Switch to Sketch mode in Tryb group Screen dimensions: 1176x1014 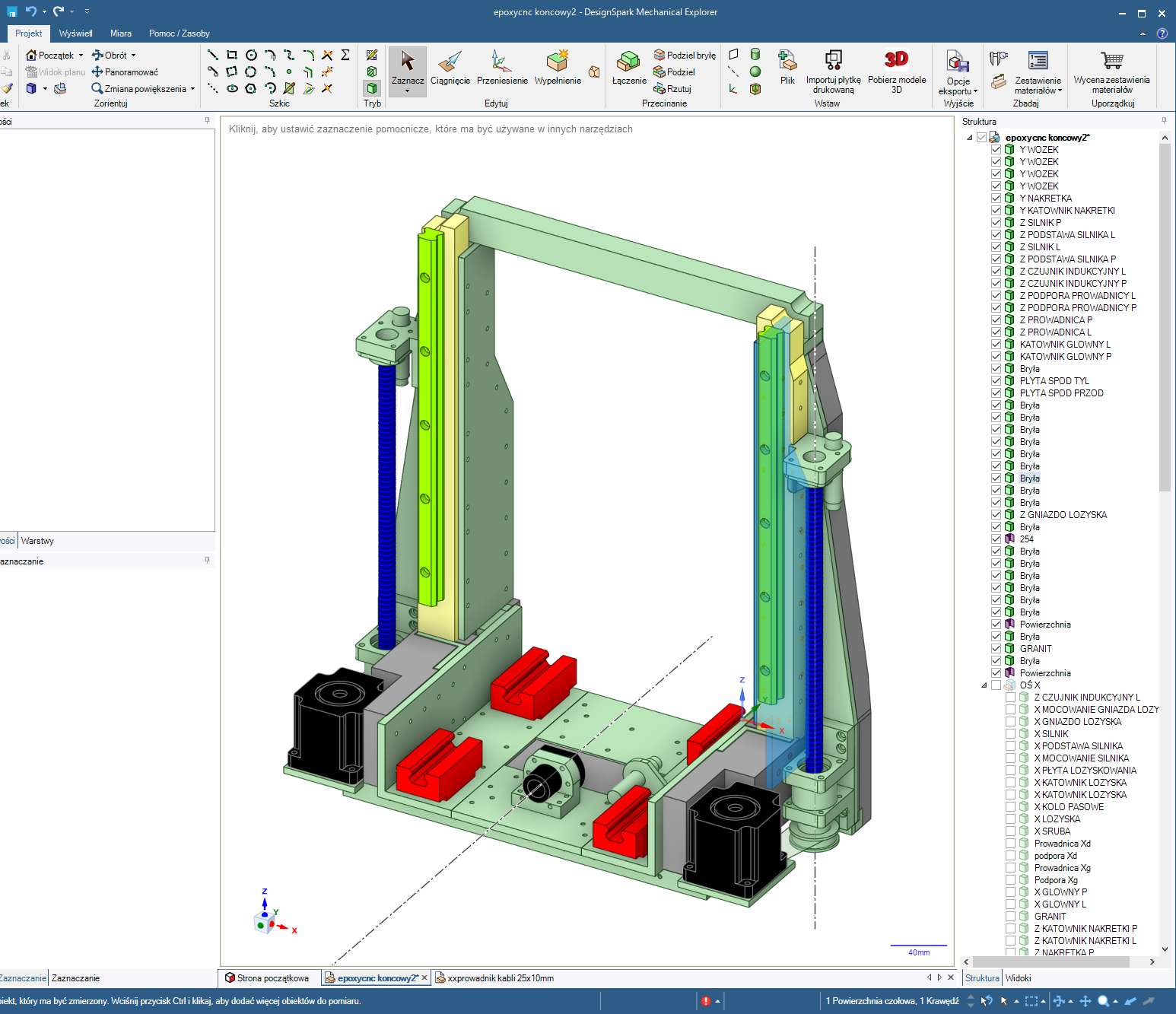[x=372, y=55]
